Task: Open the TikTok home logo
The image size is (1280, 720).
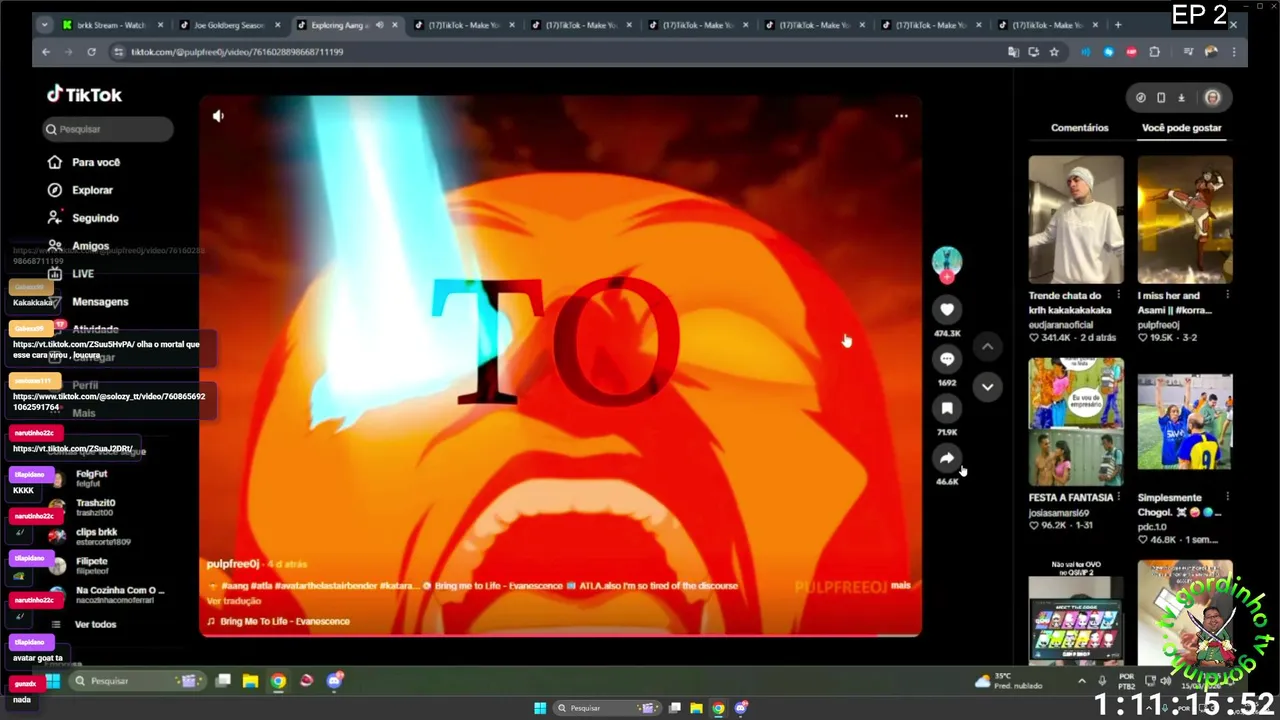Action: point(85,95)
